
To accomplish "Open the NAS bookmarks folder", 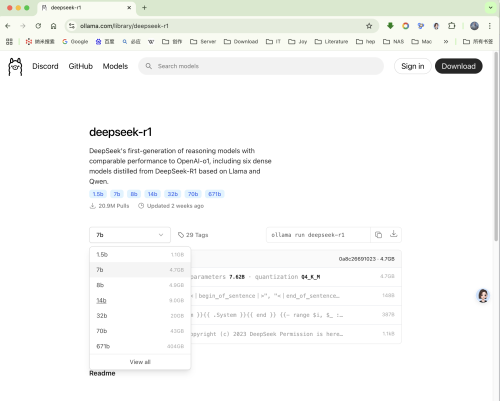I will pyautogui.click(x=393, y=42).
